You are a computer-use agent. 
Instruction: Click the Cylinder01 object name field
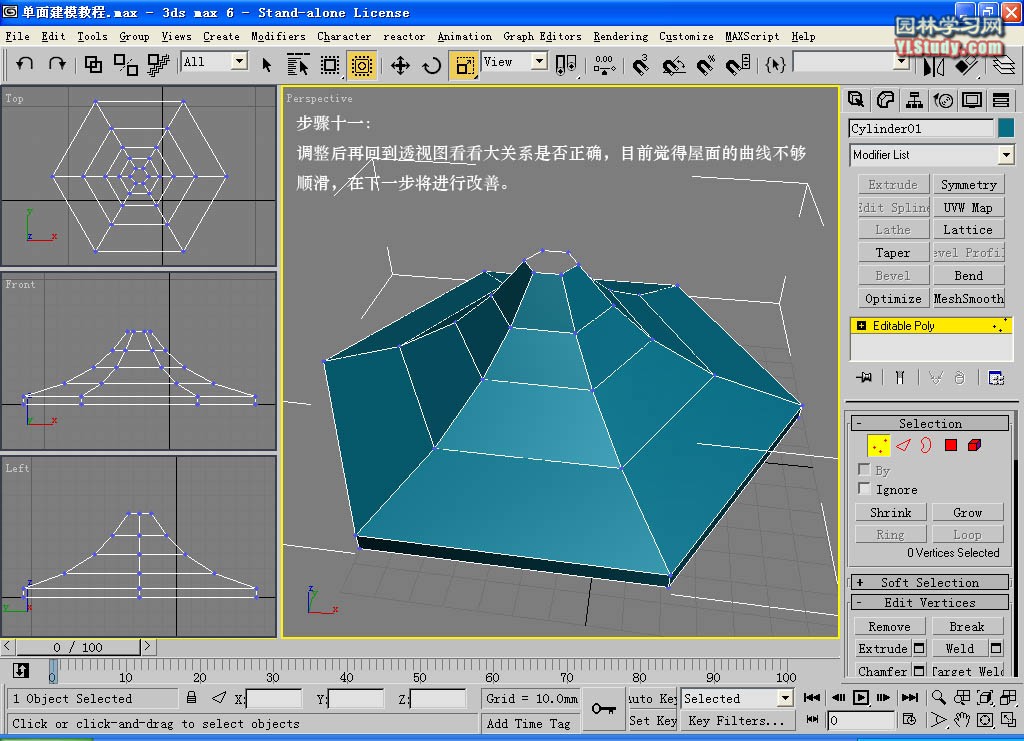click(921, 129)
